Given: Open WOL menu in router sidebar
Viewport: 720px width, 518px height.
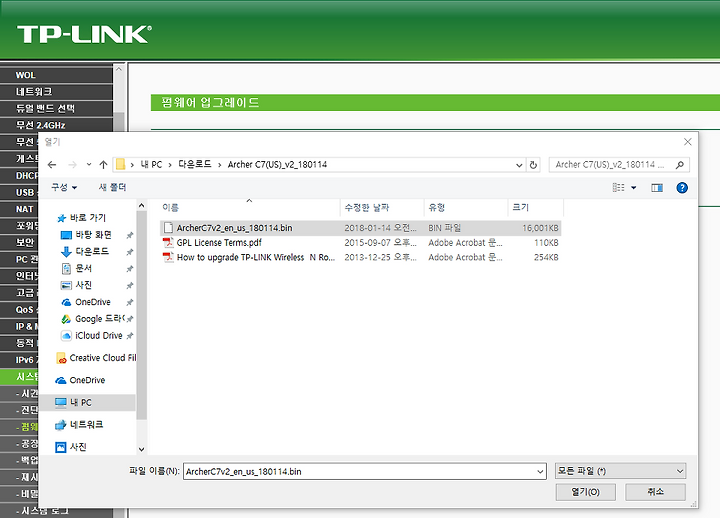Looking at the screenshot, I should click(56, 75).
